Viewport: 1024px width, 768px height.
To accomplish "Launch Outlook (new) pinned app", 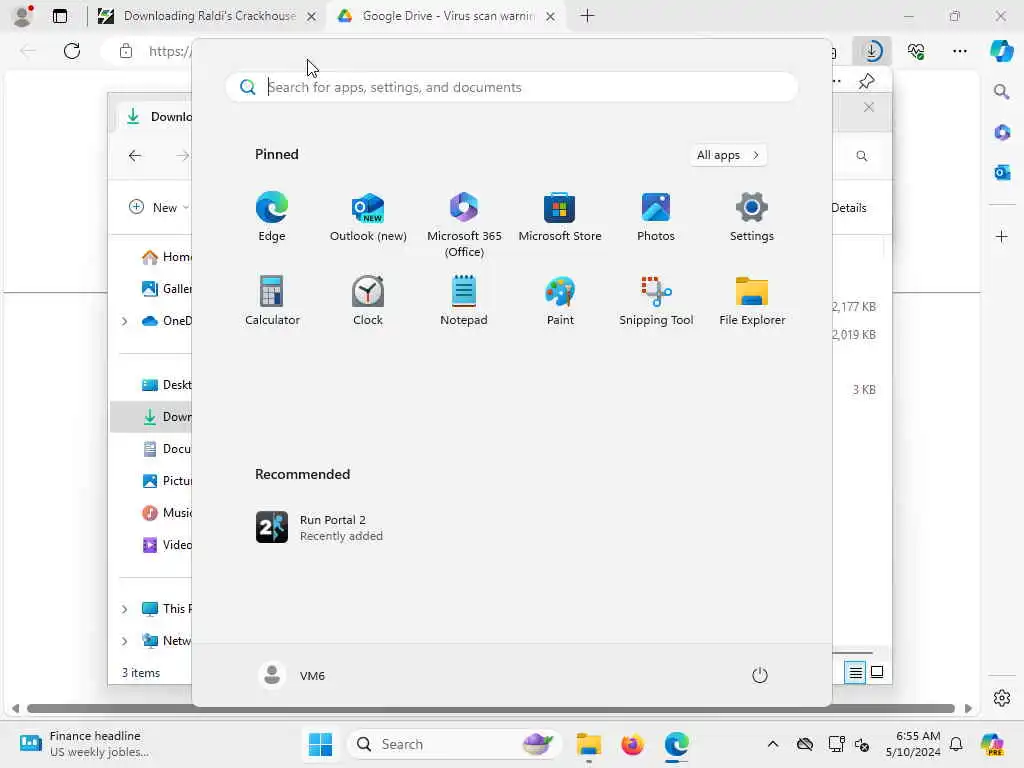I will pyautogui.click(x=368, y=217).
